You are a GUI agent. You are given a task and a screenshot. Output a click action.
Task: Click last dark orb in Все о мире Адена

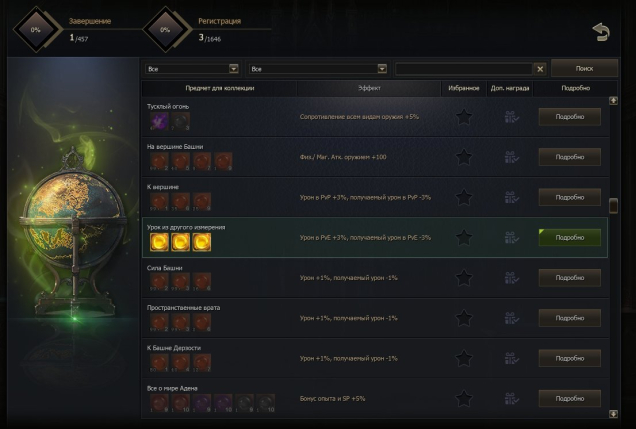point(266,403)
